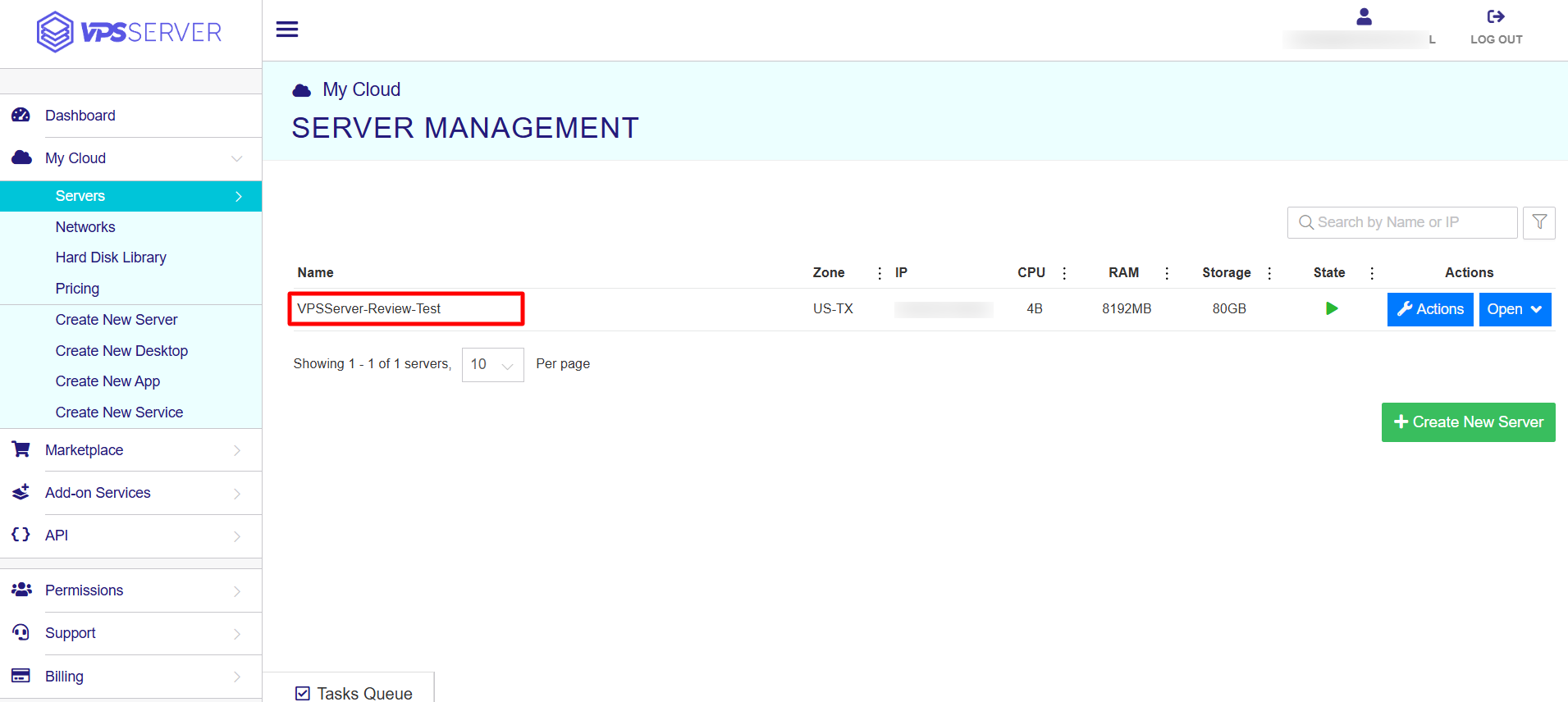Go to Dashboard menu item
1568x702 pixels.
(x=80, y=116)
